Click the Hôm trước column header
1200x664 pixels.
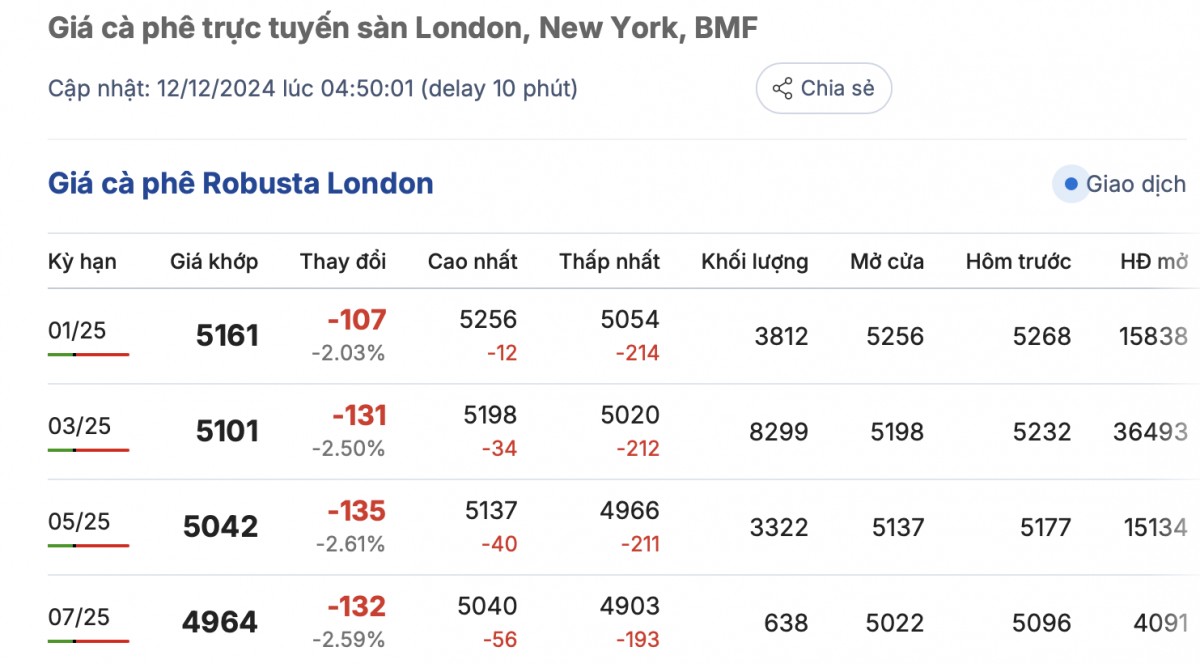(1018, 262)
